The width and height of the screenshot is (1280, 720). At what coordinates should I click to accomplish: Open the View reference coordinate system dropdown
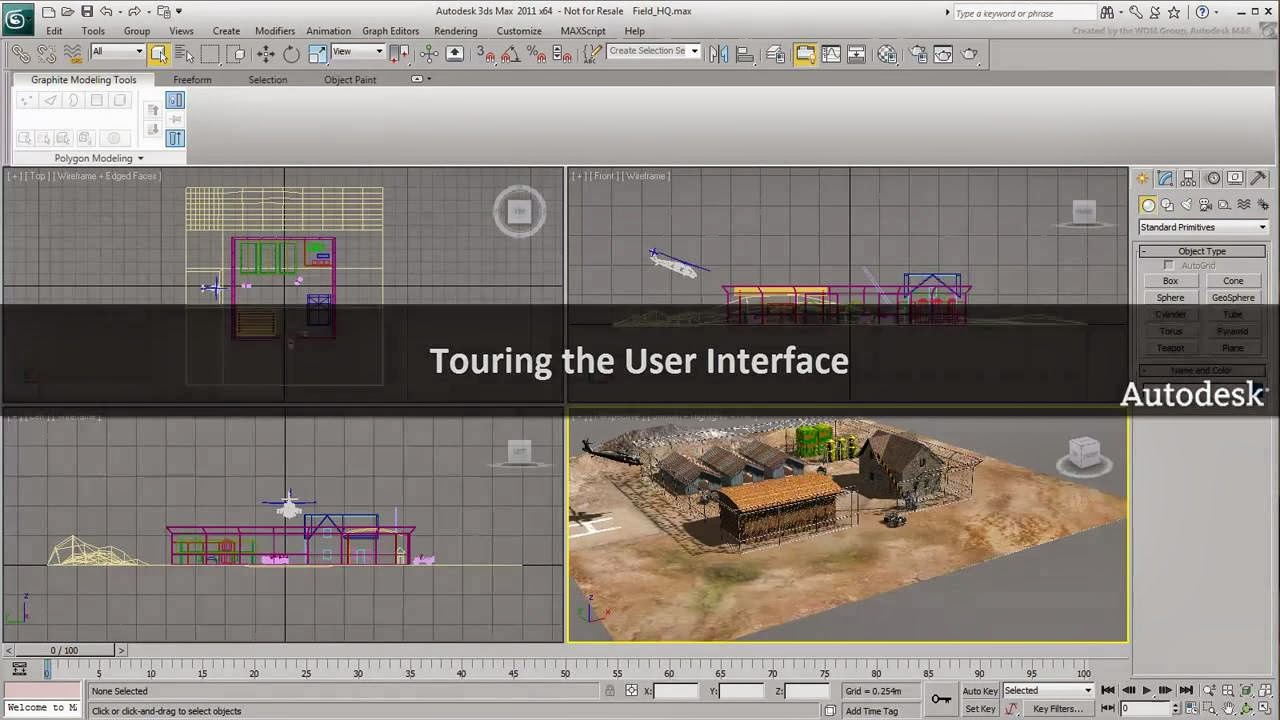(356, 52)
